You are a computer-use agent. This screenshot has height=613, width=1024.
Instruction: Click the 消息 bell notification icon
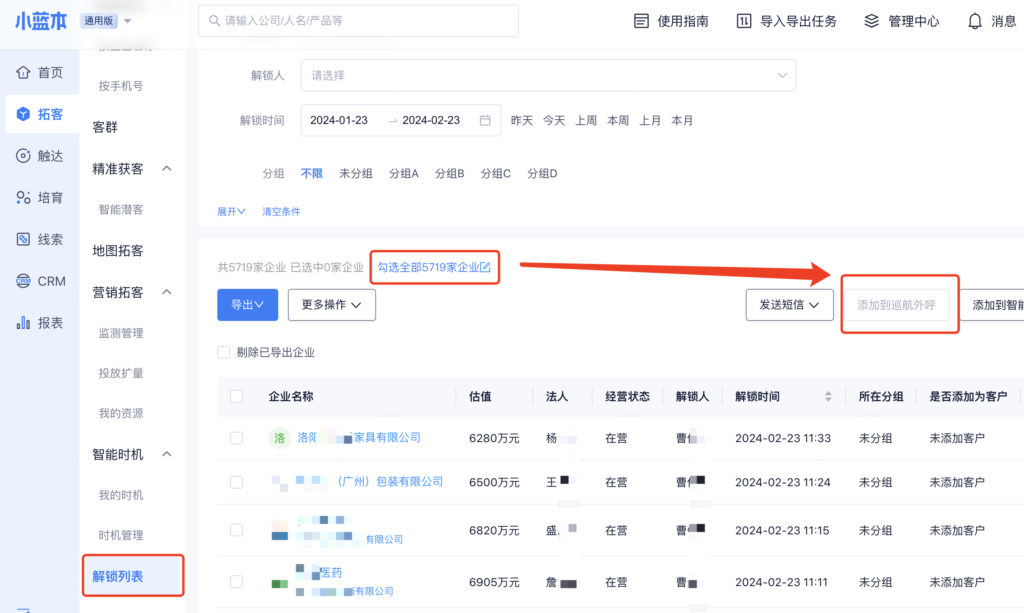point(974,21)
